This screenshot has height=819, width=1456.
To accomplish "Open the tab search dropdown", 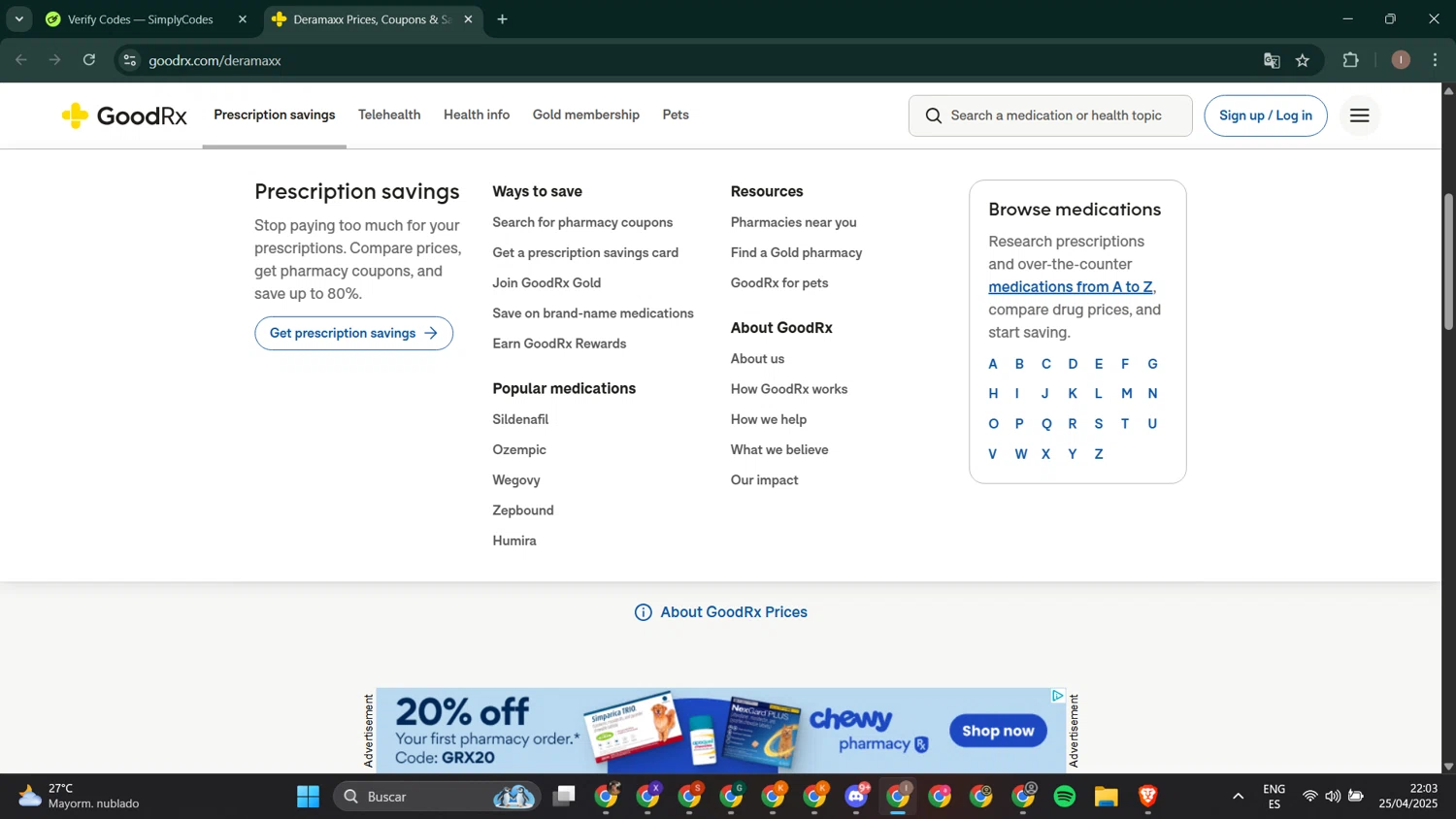I will point(18,19).
